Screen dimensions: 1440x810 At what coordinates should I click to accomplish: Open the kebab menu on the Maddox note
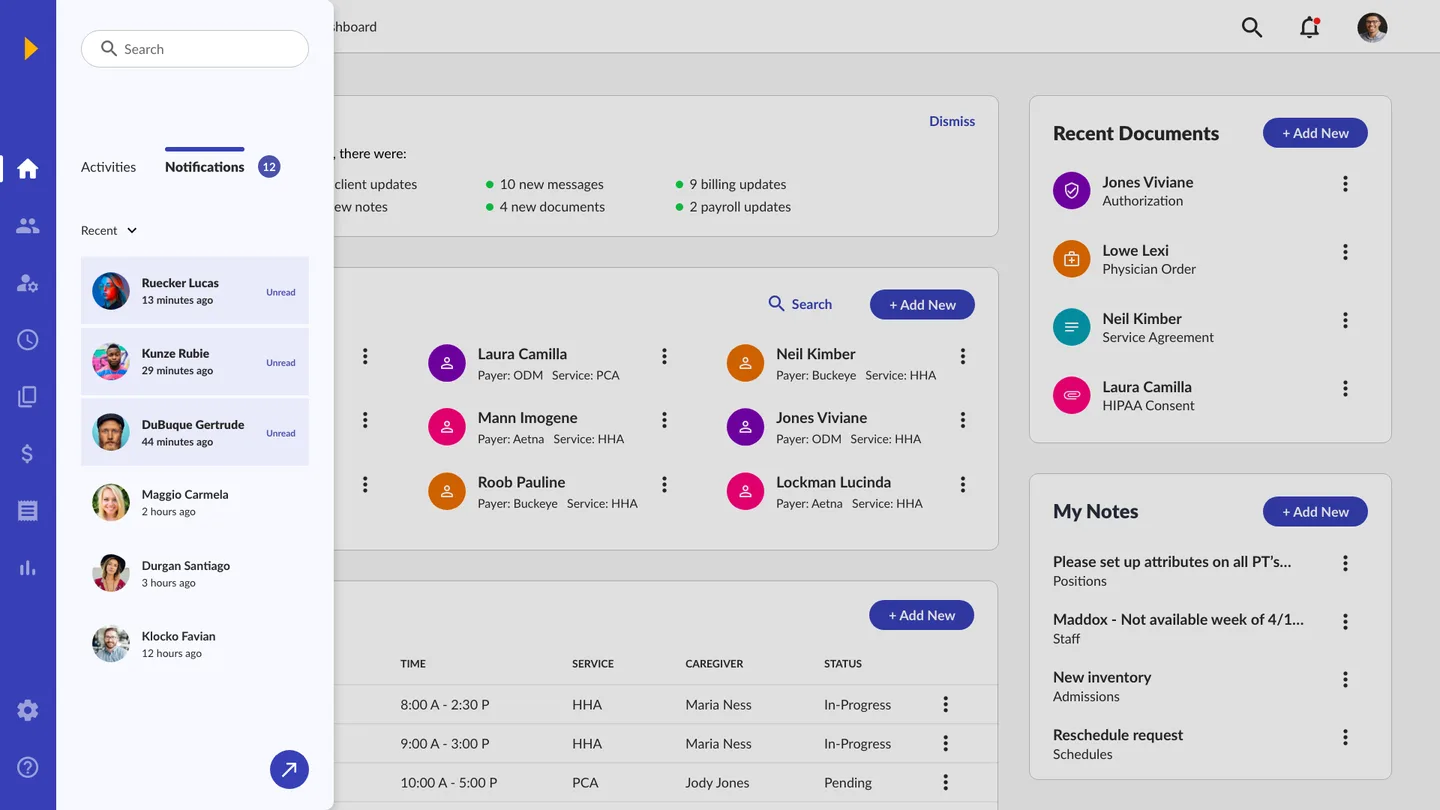(x=1346, y=620)
